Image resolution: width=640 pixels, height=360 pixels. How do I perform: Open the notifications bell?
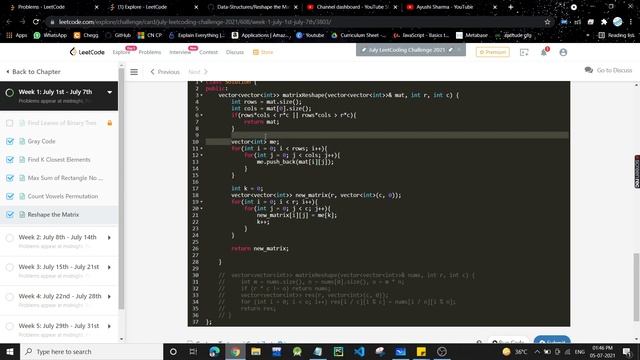(544, 52)
